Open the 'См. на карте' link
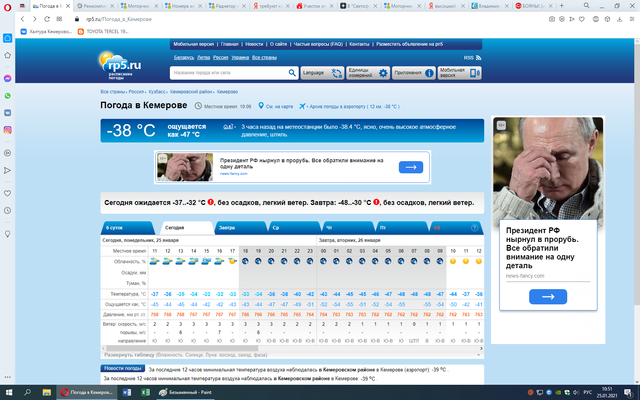This screenshot has width=640, height=400. 280,106
